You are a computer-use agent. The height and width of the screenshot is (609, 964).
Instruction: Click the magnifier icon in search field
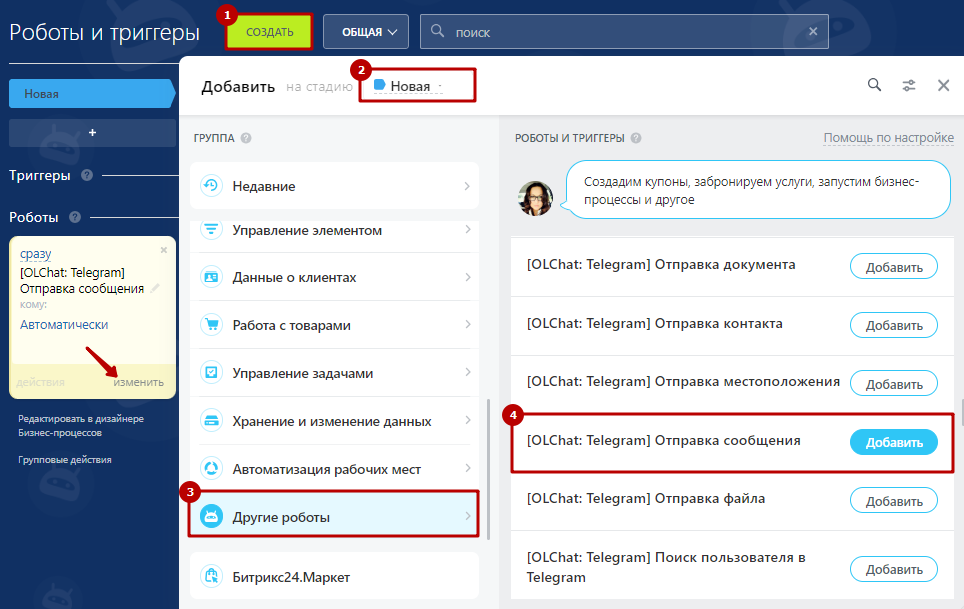[x=437, y=31]
